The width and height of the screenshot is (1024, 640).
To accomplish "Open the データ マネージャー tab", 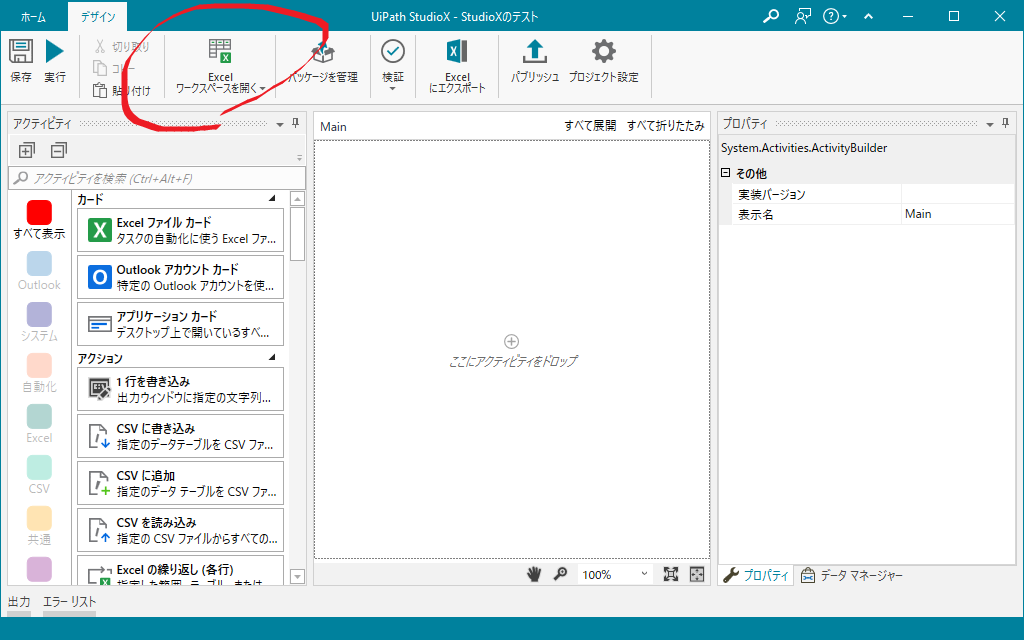I will [x=852, y=575].
